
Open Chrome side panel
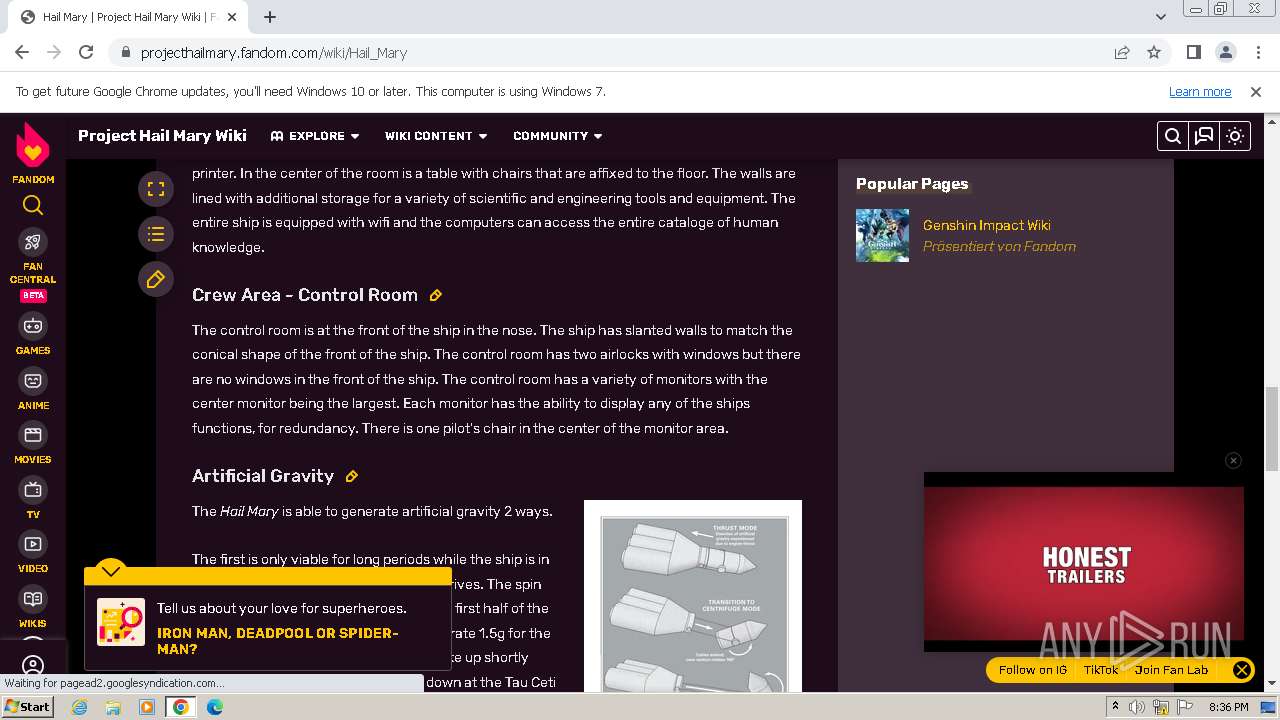(1194, 52)
